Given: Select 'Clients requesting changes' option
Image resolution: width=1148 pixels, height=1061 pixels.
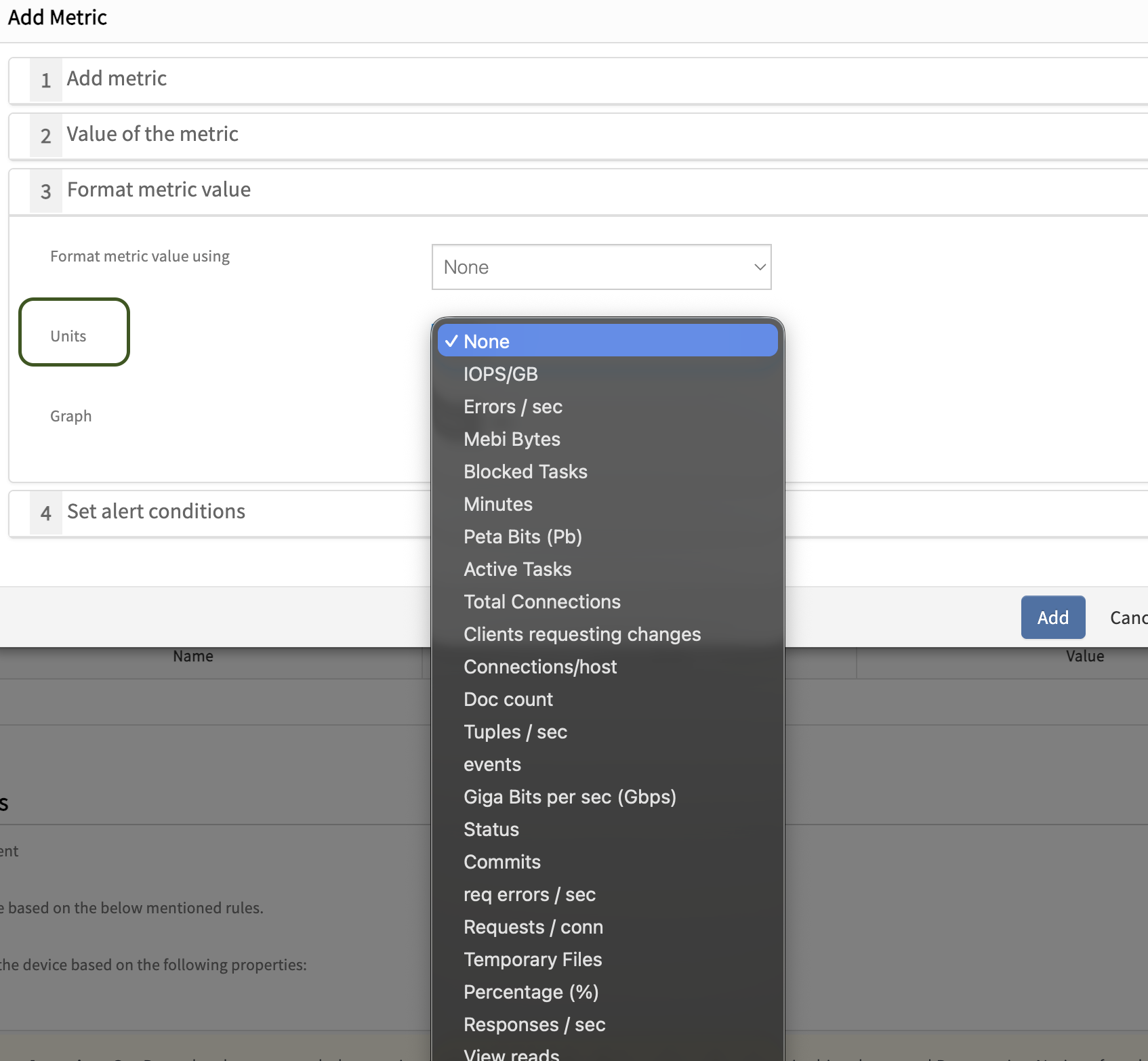Looking at the screenshot, I should [x=581, y=634].
